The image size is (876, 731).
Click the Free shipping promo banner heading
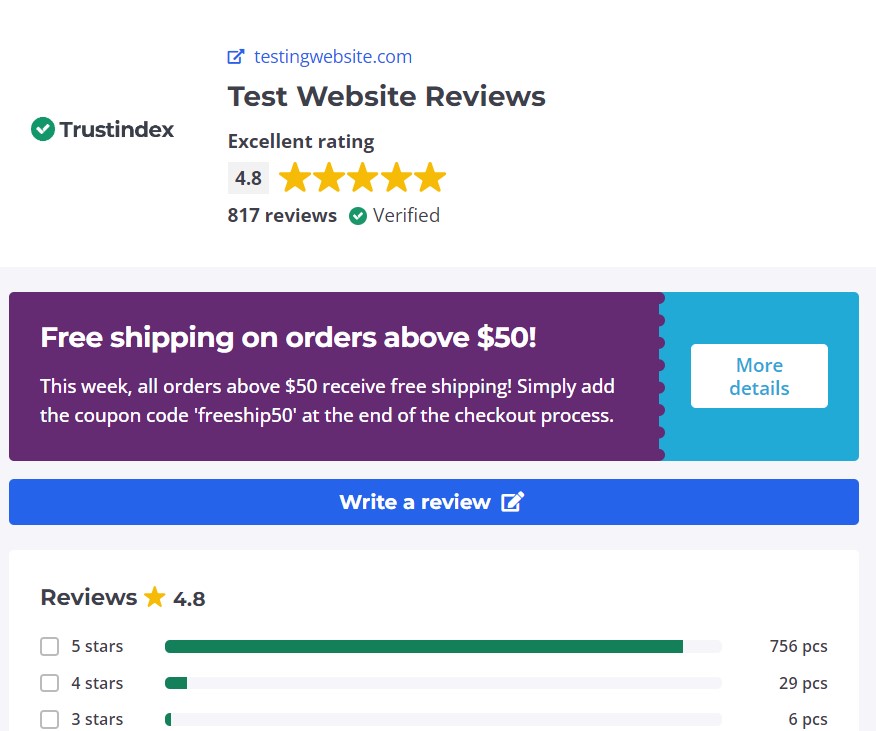pos(288,338)
